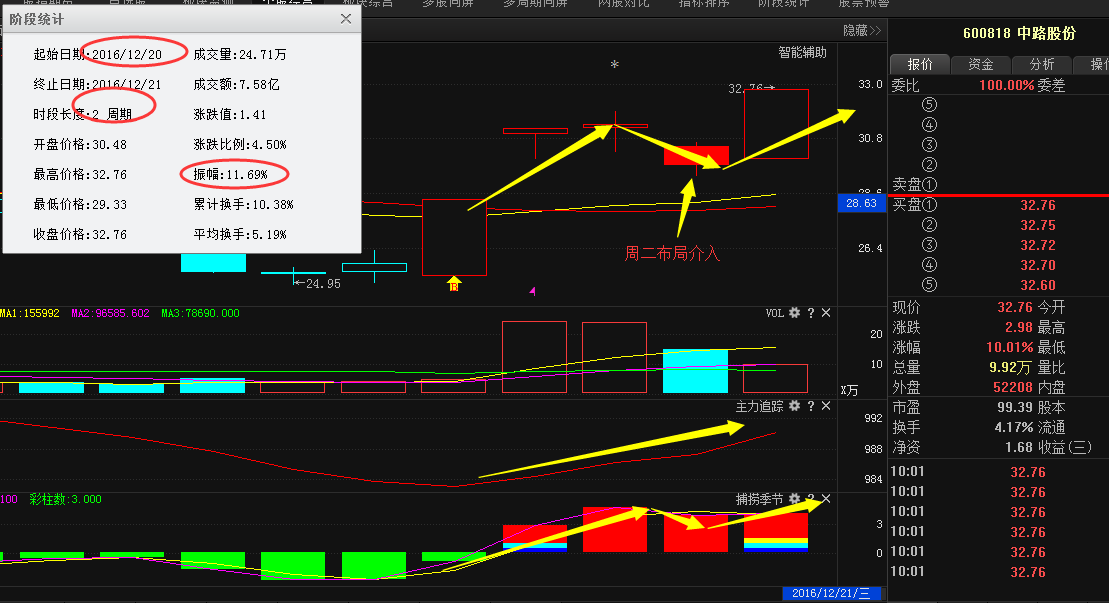
Task: Select the tall red candlestick at 32.76 high
Action: coord(776,124)
